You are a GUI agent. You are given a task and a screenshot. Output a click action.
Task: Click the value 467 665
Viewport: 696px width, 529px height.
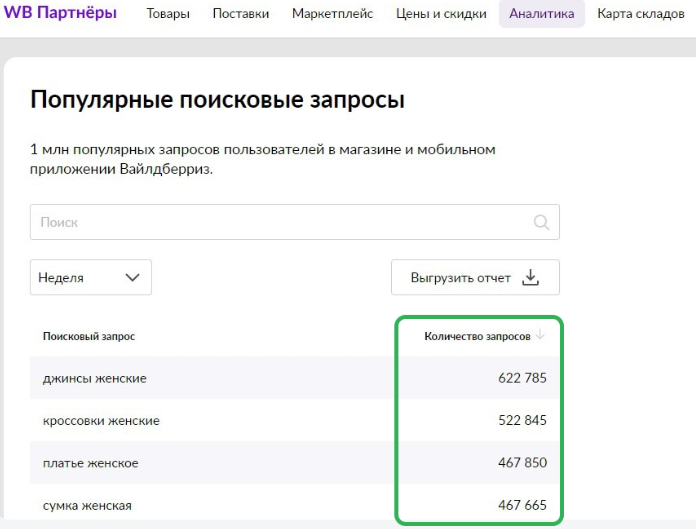click(522, 505)
